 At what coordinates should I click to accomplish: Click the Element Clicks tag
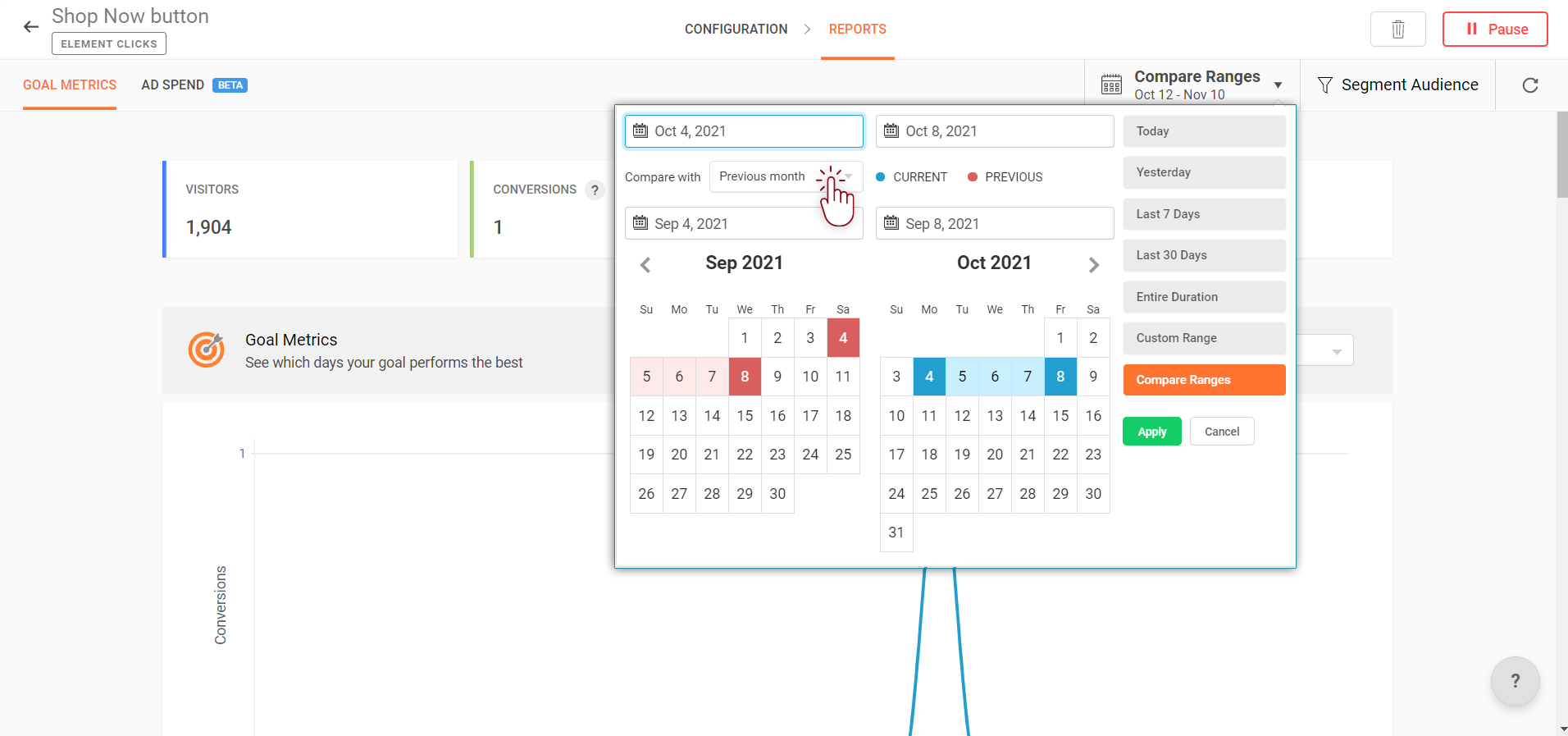tap(109, 43)
